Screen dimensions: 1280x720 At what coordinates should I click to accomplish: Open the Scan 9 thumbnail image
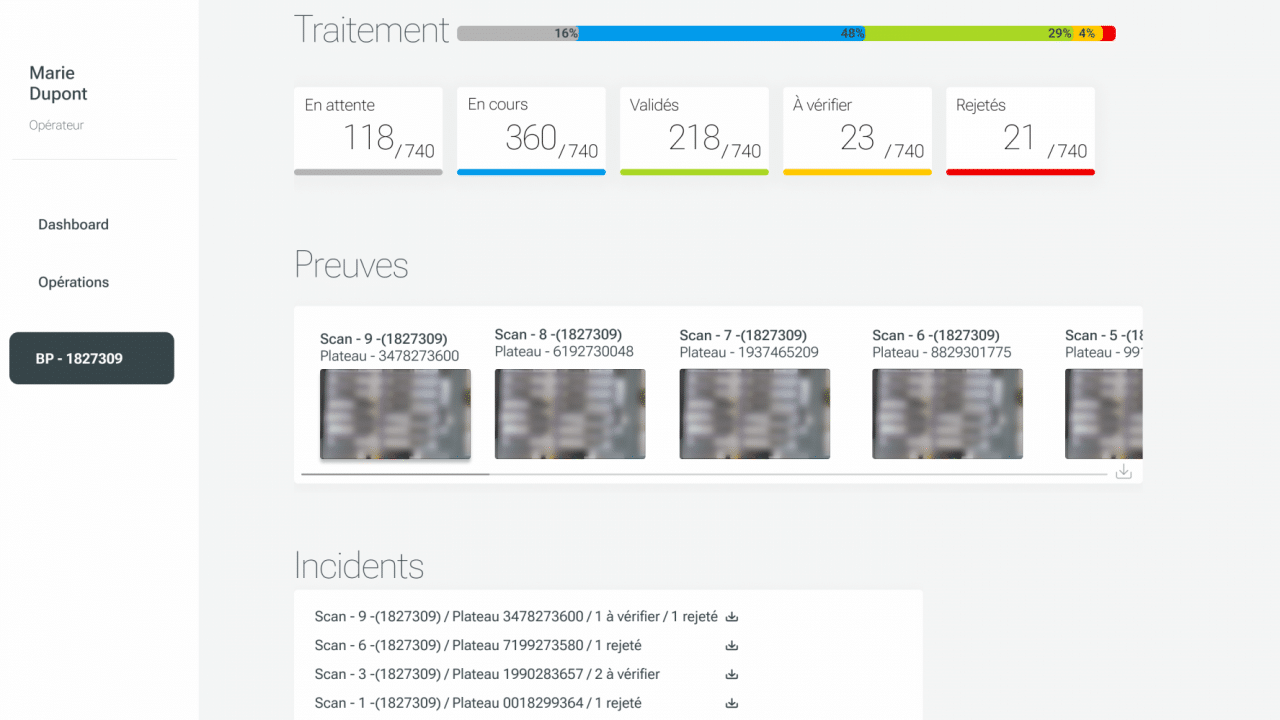click(395, 414)
